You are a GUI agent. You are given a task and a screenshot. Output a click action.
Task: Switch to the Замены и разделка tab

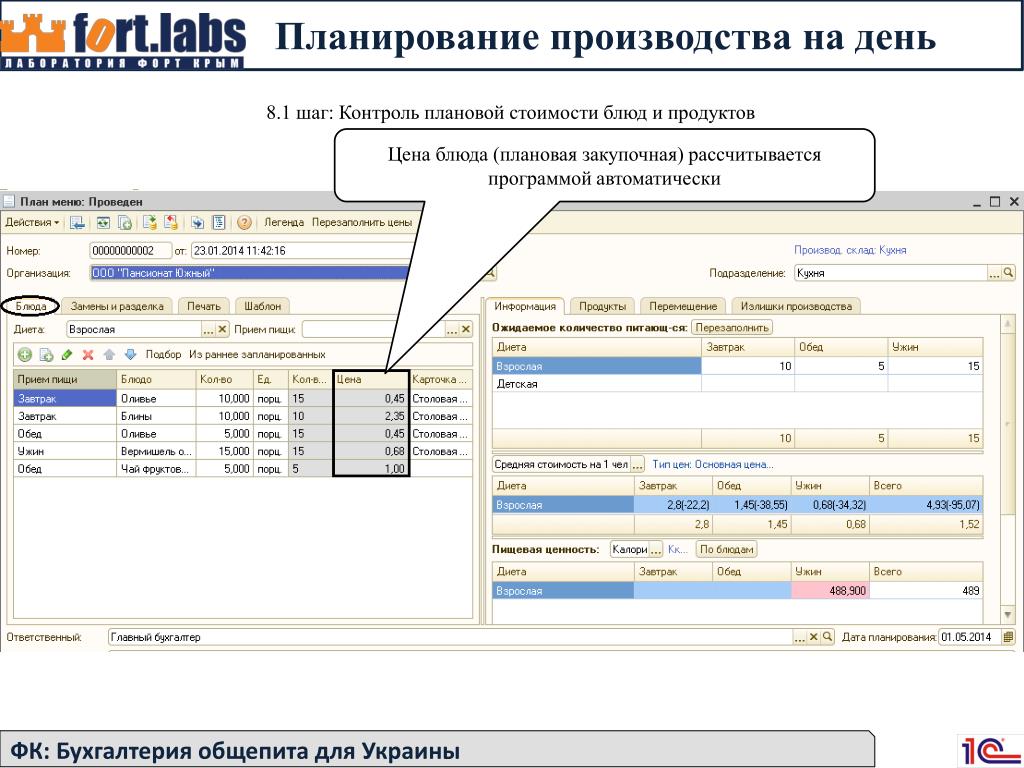(117, 306)
